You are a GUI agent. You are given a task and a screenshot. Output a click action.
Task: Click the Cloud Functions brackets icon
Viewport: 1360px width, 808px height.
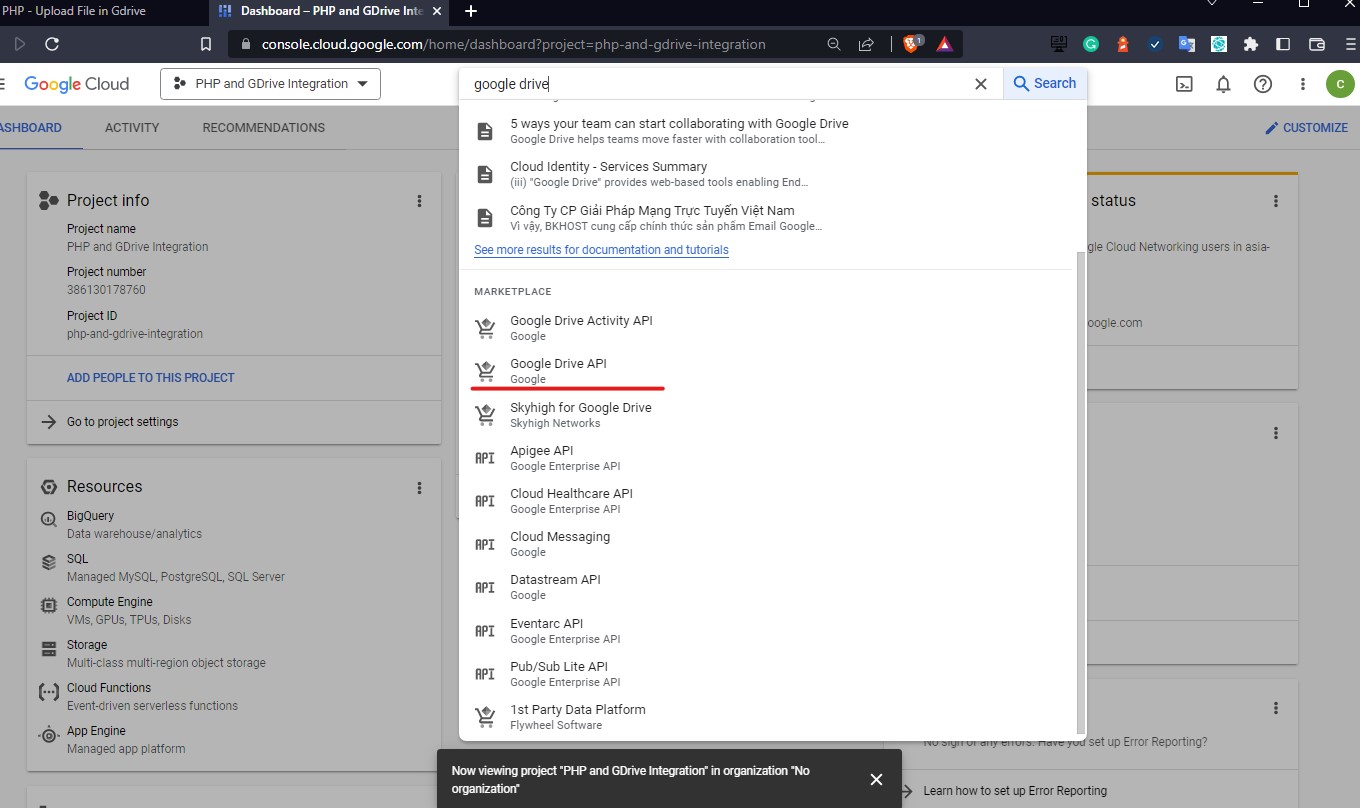click(49, 692)
